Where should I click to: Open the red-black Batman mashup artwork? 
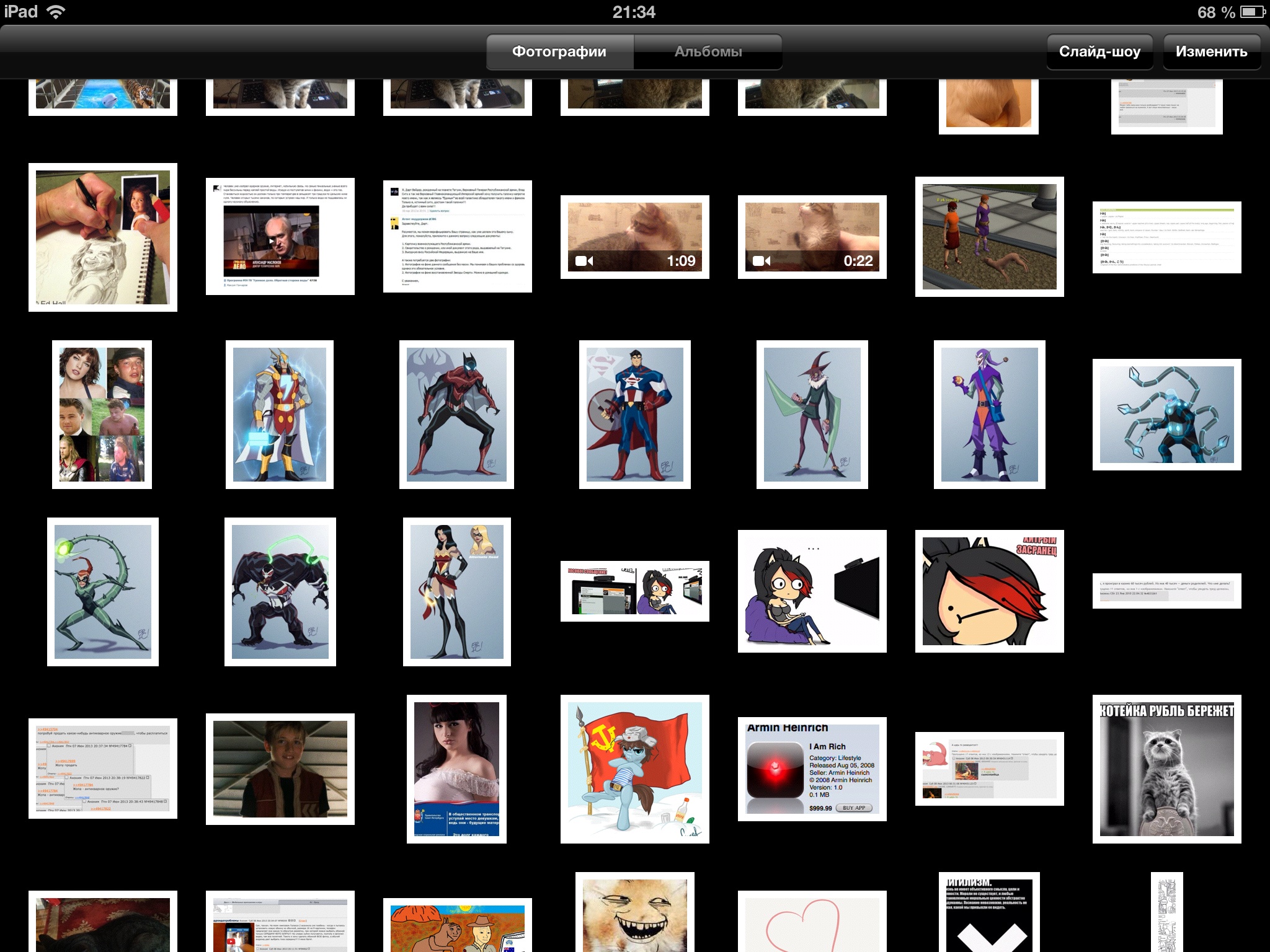(456, 414)
